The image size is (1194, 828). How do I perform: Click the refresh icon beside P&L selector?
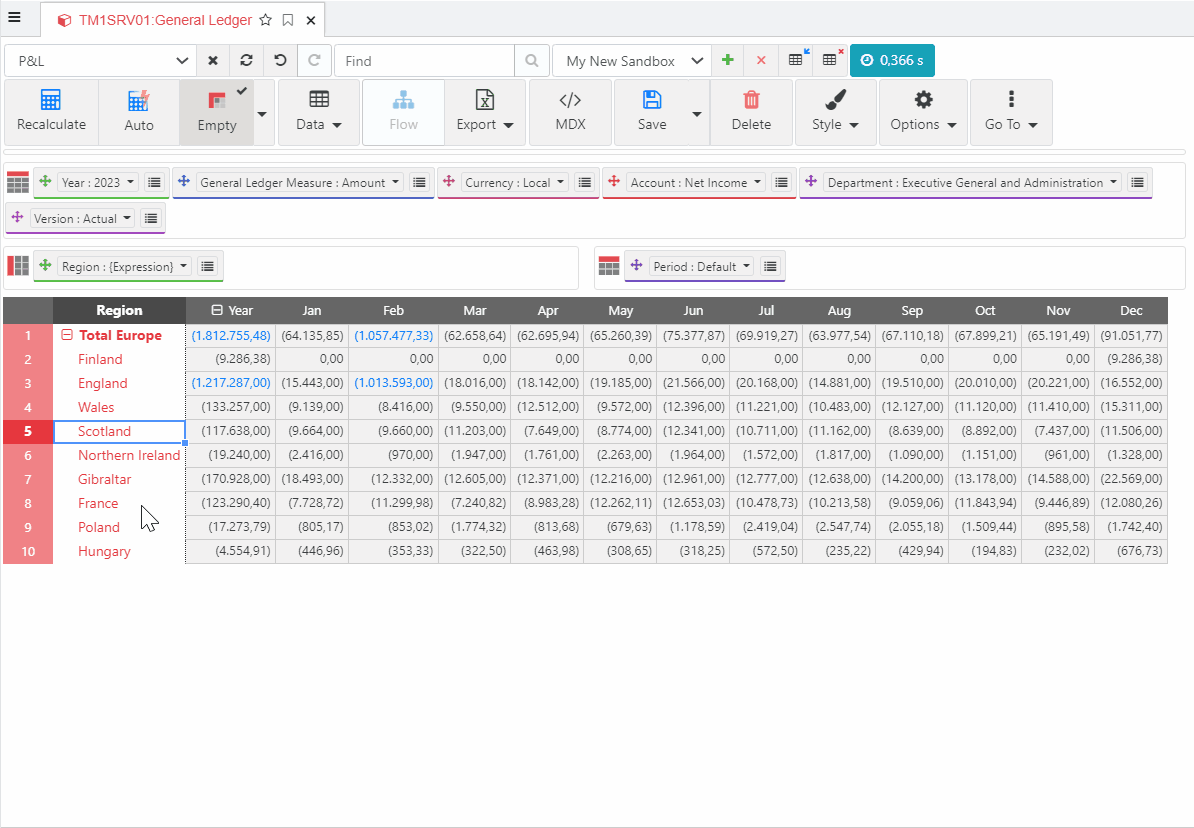pos(246,61)
